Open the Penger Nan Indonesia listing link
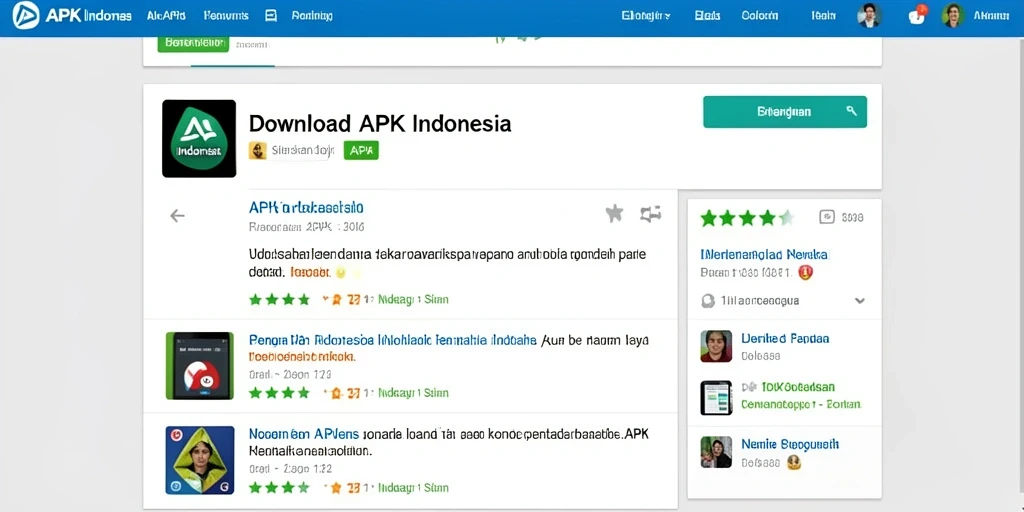This screenshot has width=1024, height=512. pyautogui.click(x=392, y=340)
